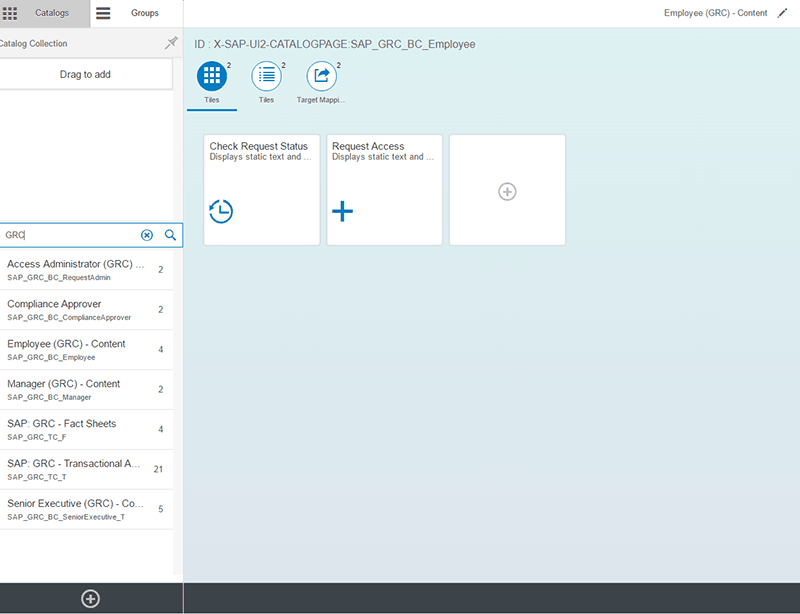Clear the GRC search text
The width and height of the screenshot is (800, 614).
pos(147,235)
